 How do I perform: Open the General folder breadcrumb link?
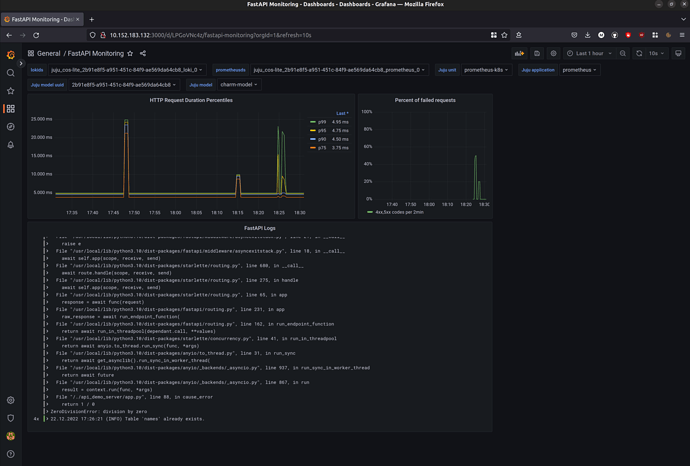pyautogui.click(x=48, y=53)
